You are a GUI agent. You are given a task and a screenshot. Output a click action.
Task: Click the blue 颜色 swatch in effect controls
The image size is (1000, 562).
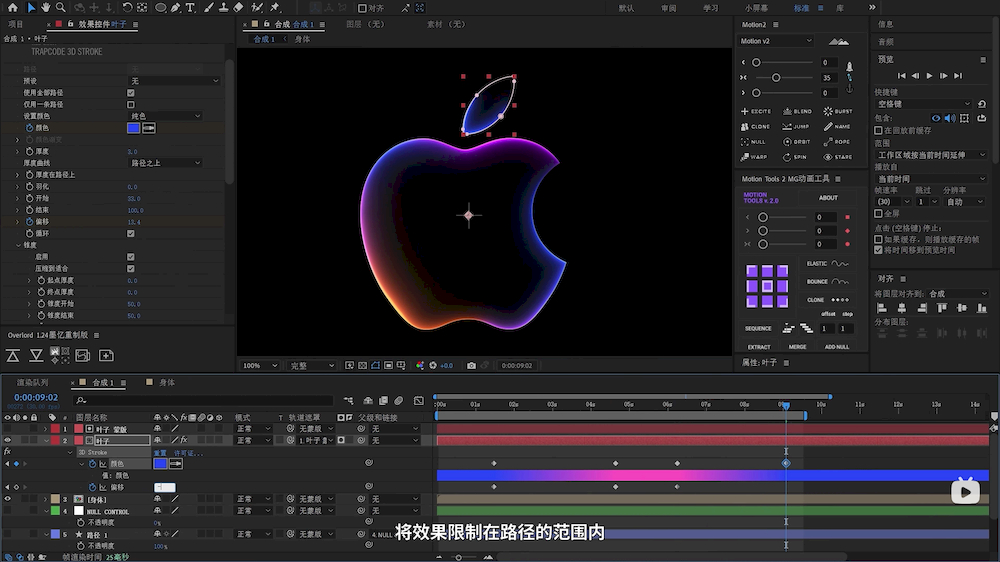133,128
